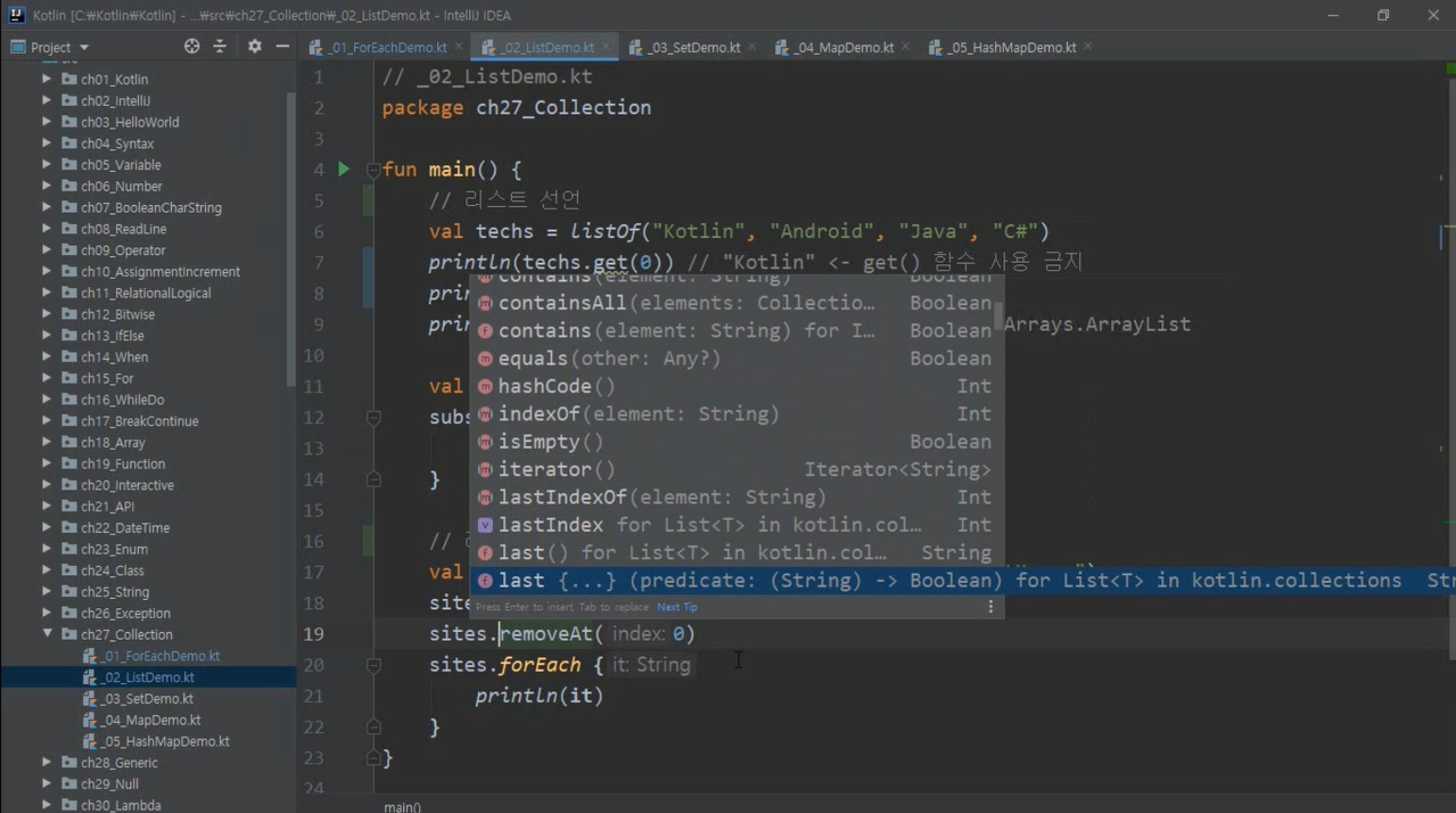
Task: Click the completion popup scrollbar thumb
Action: coord(998,316)
